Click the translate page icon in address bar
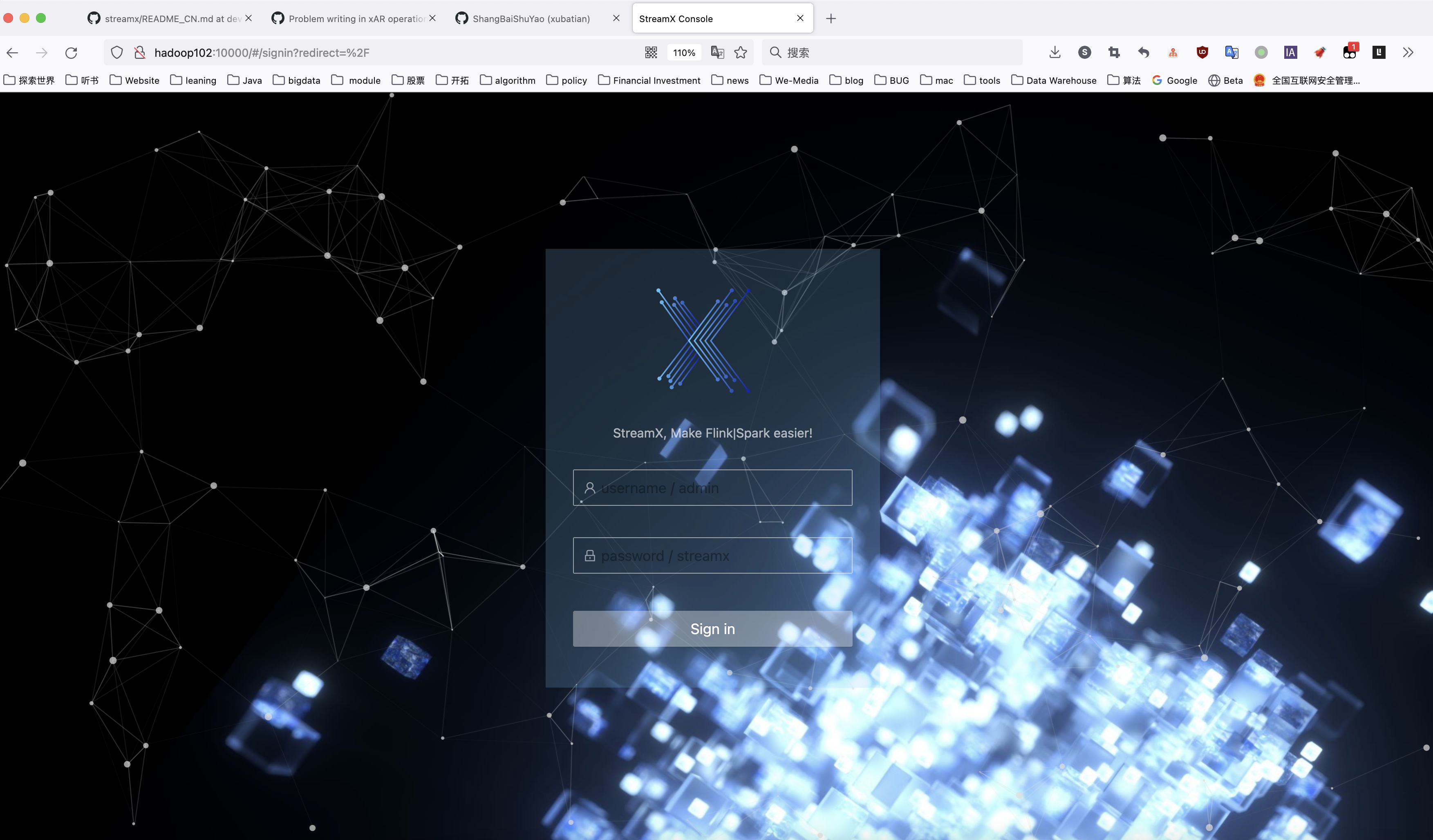This screenshot has height=840, width=1433. [717, 53]
